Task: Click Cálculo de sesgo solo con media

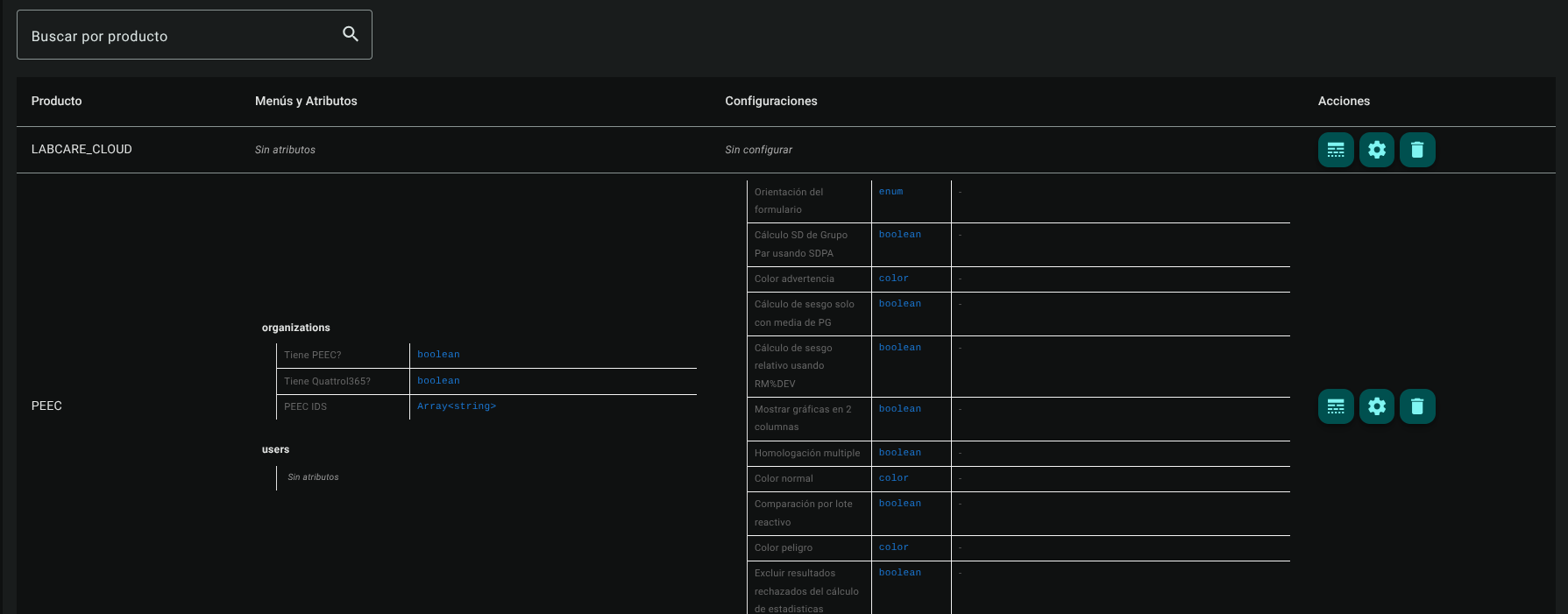Action: [805, 314]
